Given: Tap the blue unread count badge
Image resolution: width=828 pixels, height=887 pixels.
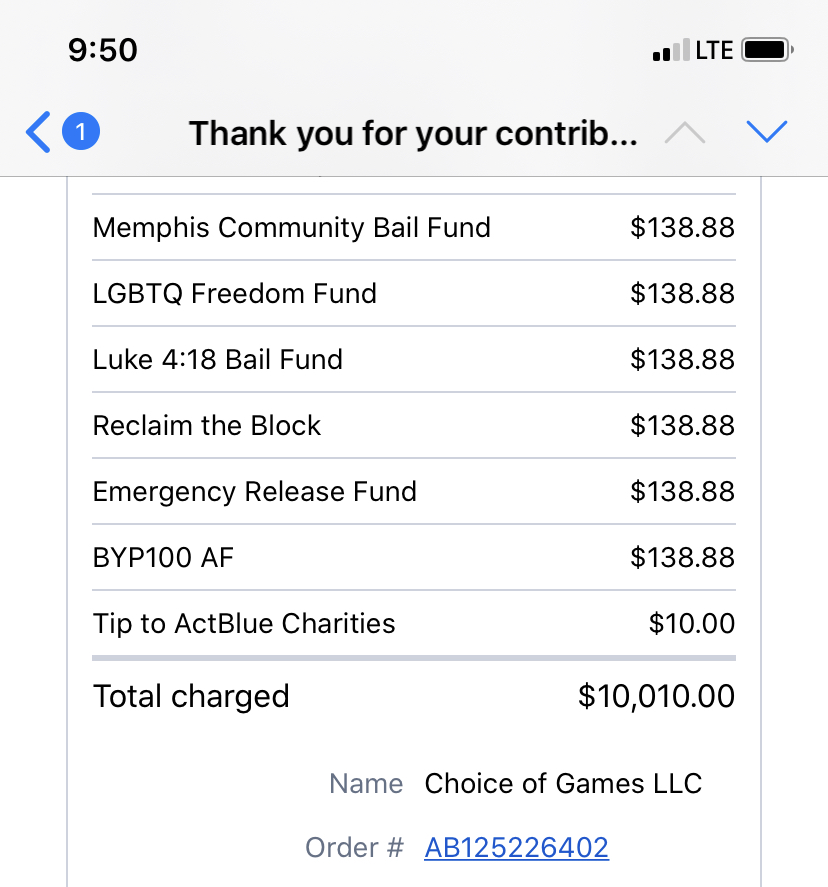Looking at the screenshot, I should coord(81,132).
